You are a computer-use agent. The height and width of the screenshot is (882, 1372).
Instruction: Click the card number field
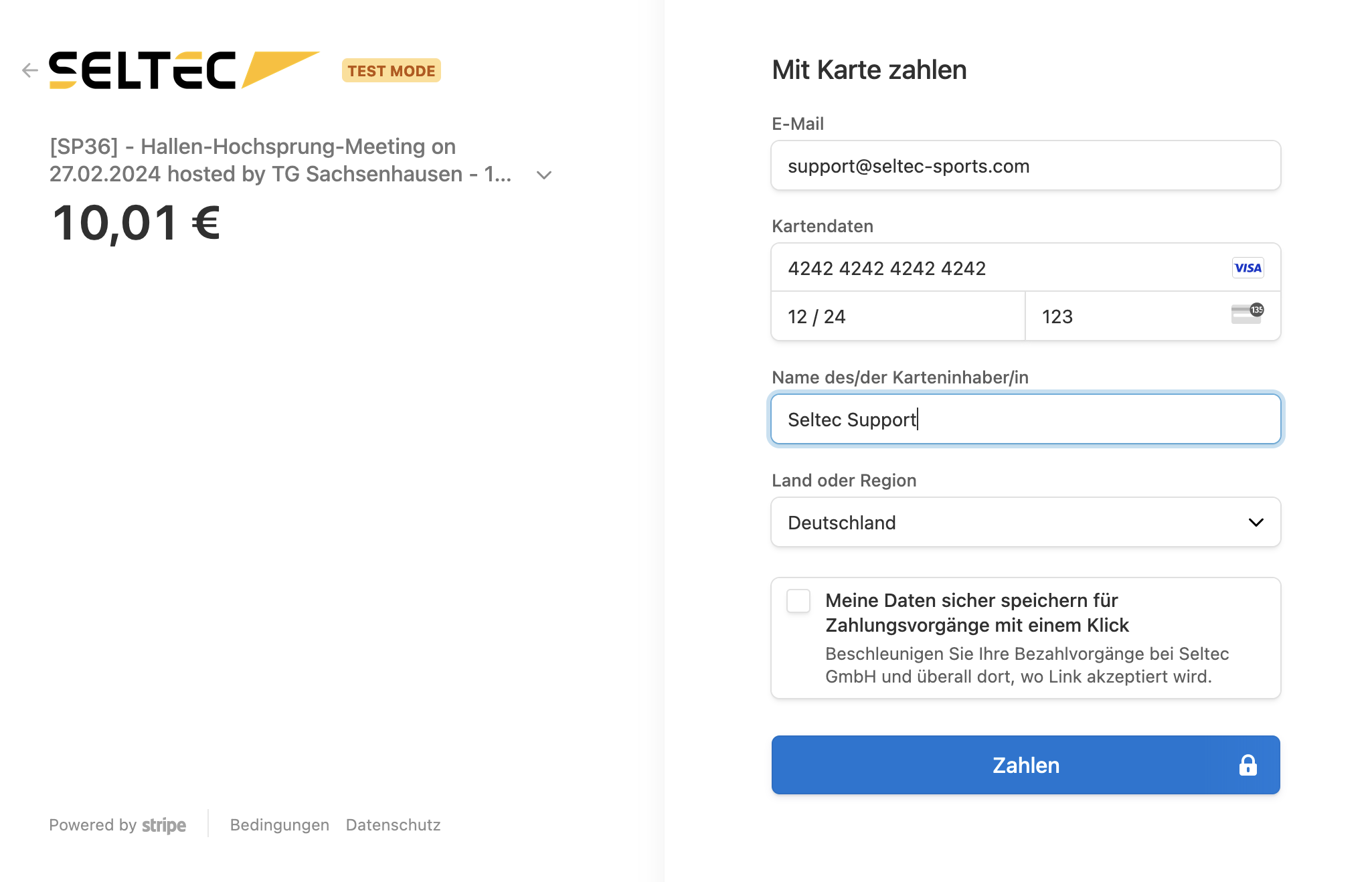coord(997,268)
